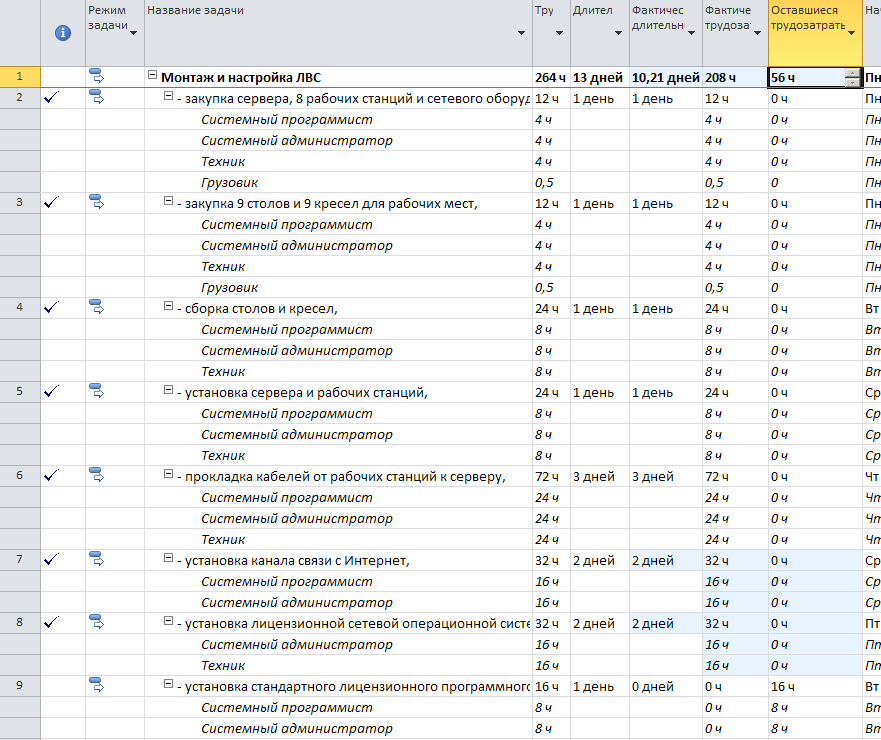Screen dimensions: 881x740
Task: Click task mode icon for row 1
Action: click(x=97, y=76)
